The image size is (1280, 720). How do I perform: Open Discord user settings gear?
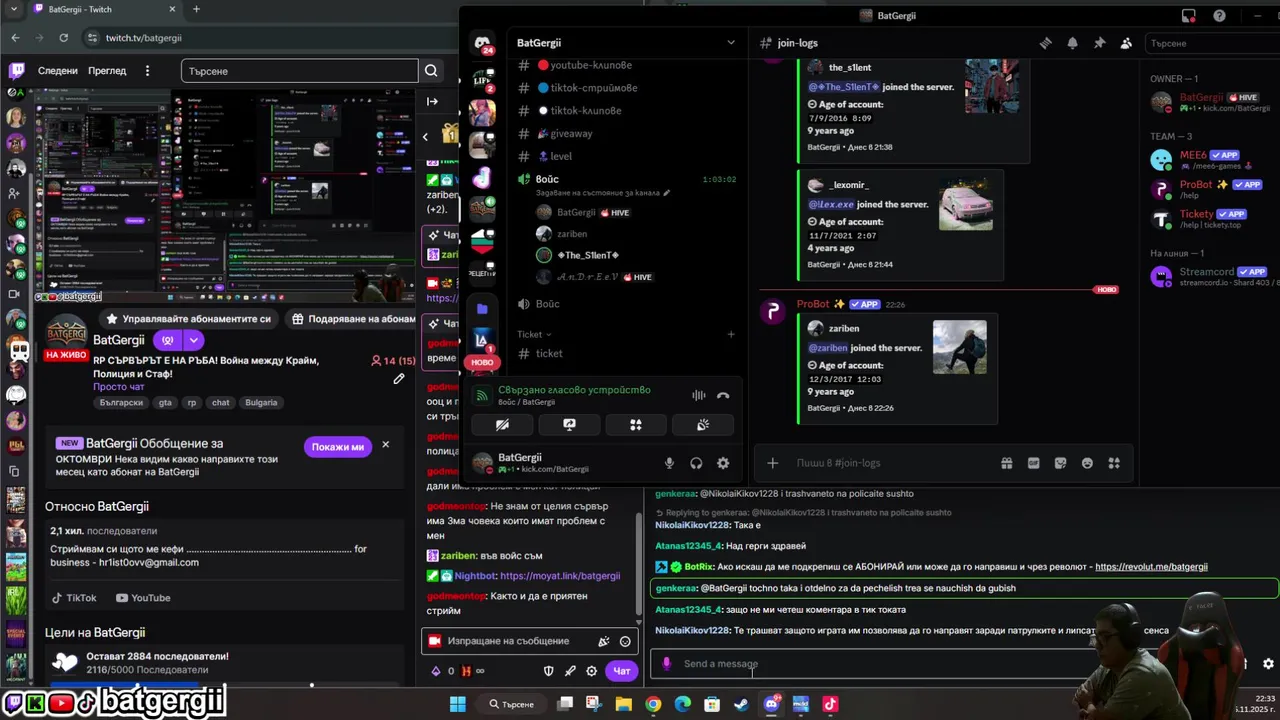coord(723,463)
